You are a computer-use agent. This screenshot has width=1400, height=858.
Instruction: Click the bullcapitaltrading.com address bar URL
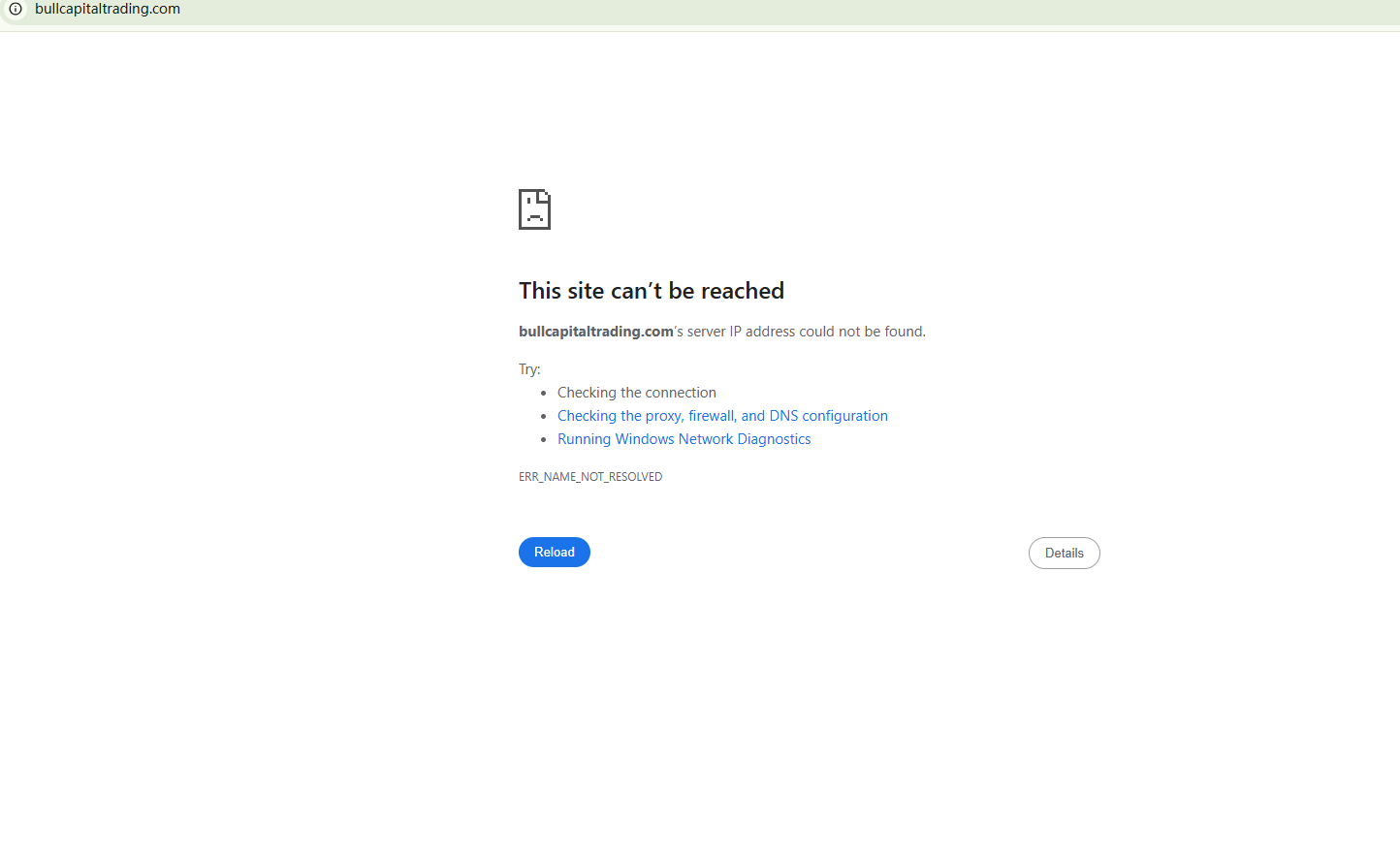[108, 9]
